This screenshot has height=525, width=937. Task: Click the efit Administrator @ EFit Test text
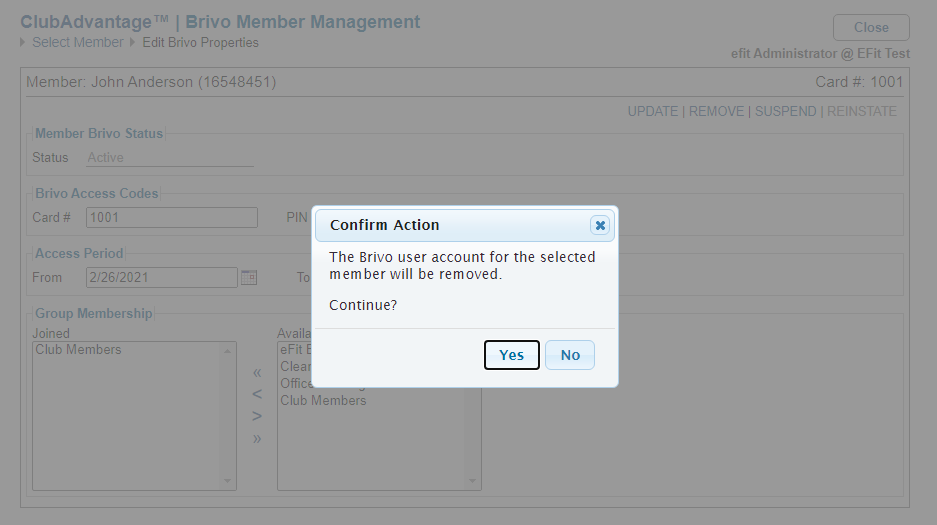(820, 54)
